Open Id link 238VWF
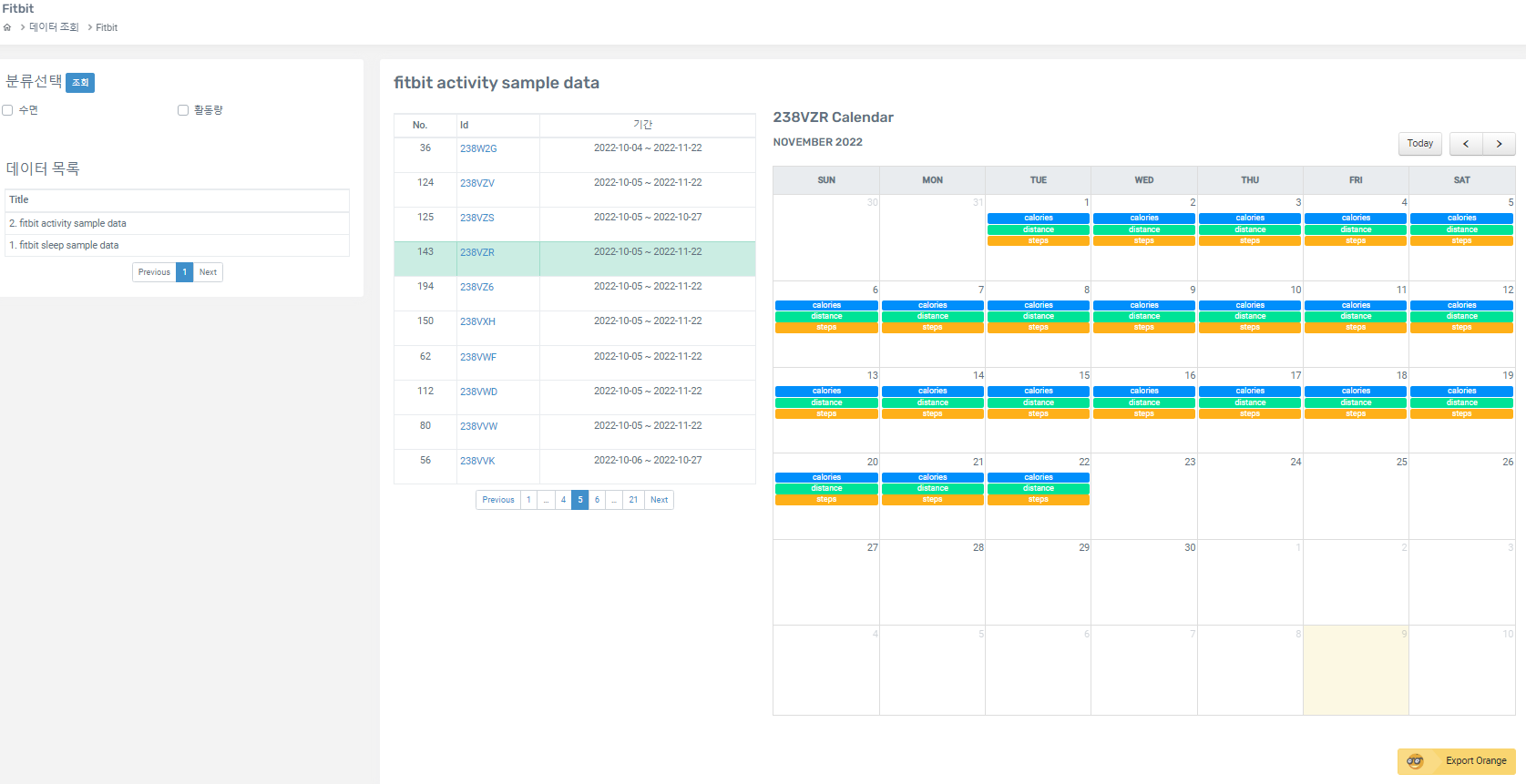This screenshot has width=1526, height=784. click(478, 357)
